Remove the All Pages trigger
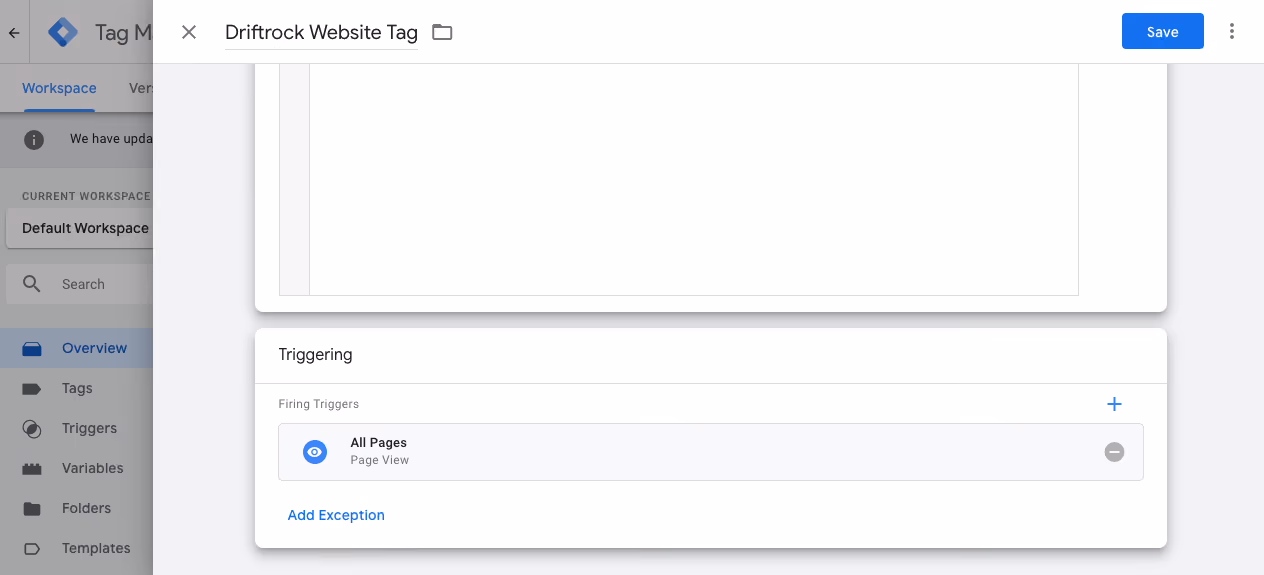1264x575 pixels. click(1114, 452)
